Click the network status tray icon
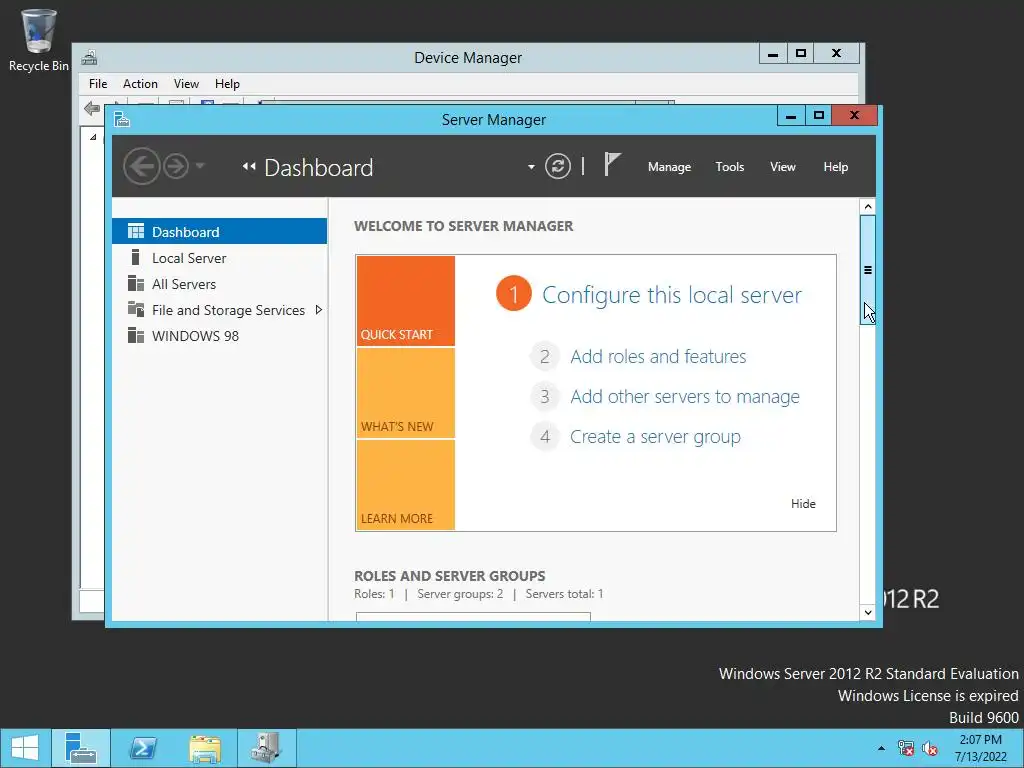 tap(905, 748)
